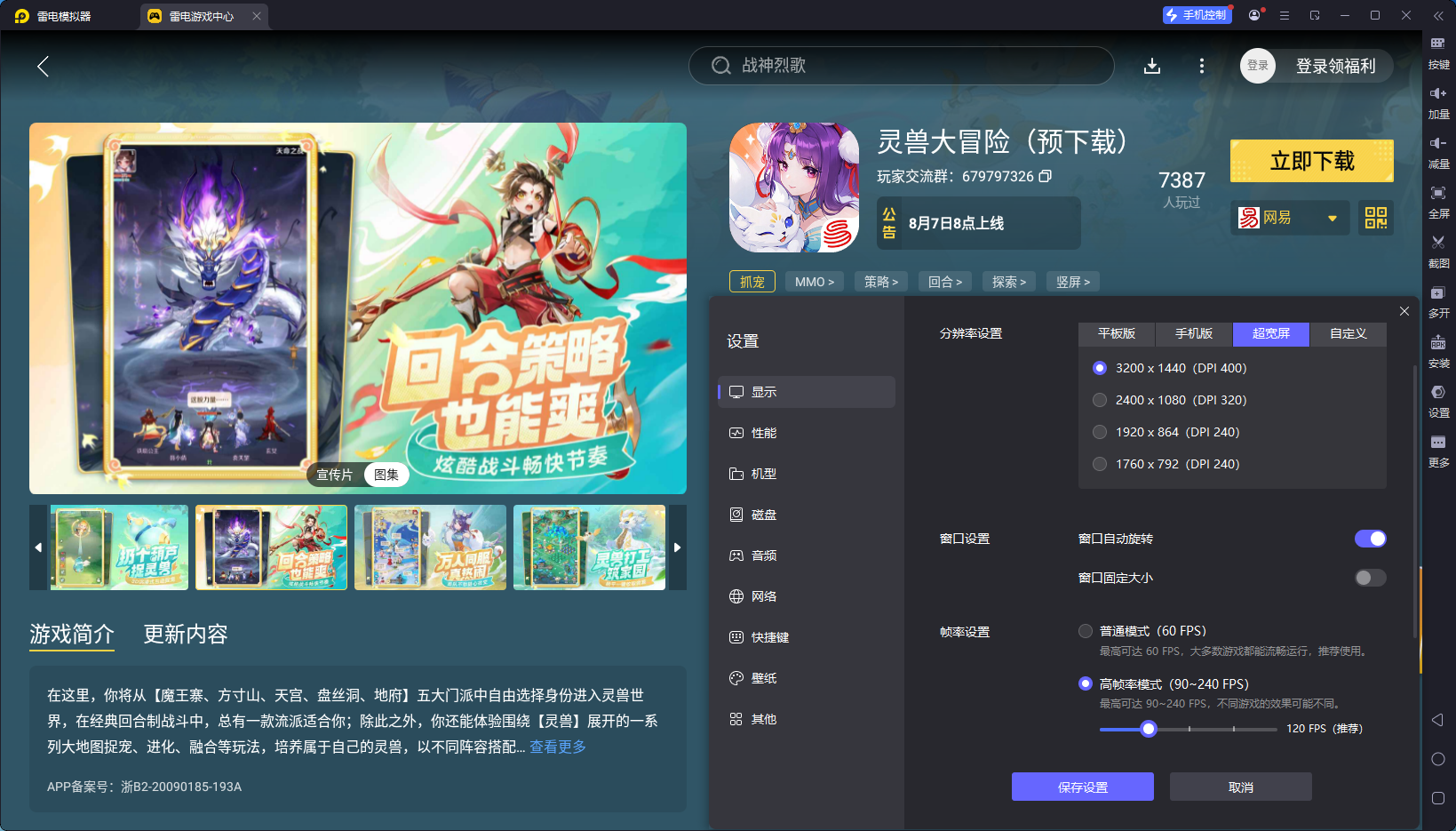
Task: Open the user account icon in title bar
Action: click(1254, 15)
